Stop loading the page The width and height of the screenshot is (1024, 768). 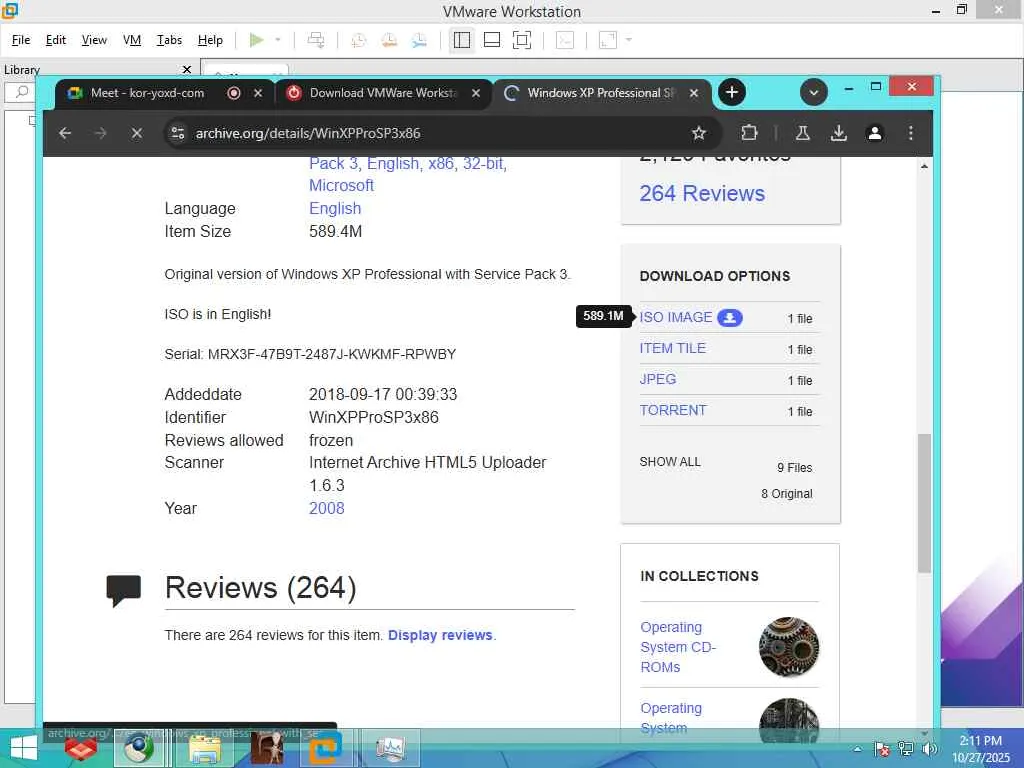coord(136,133)
